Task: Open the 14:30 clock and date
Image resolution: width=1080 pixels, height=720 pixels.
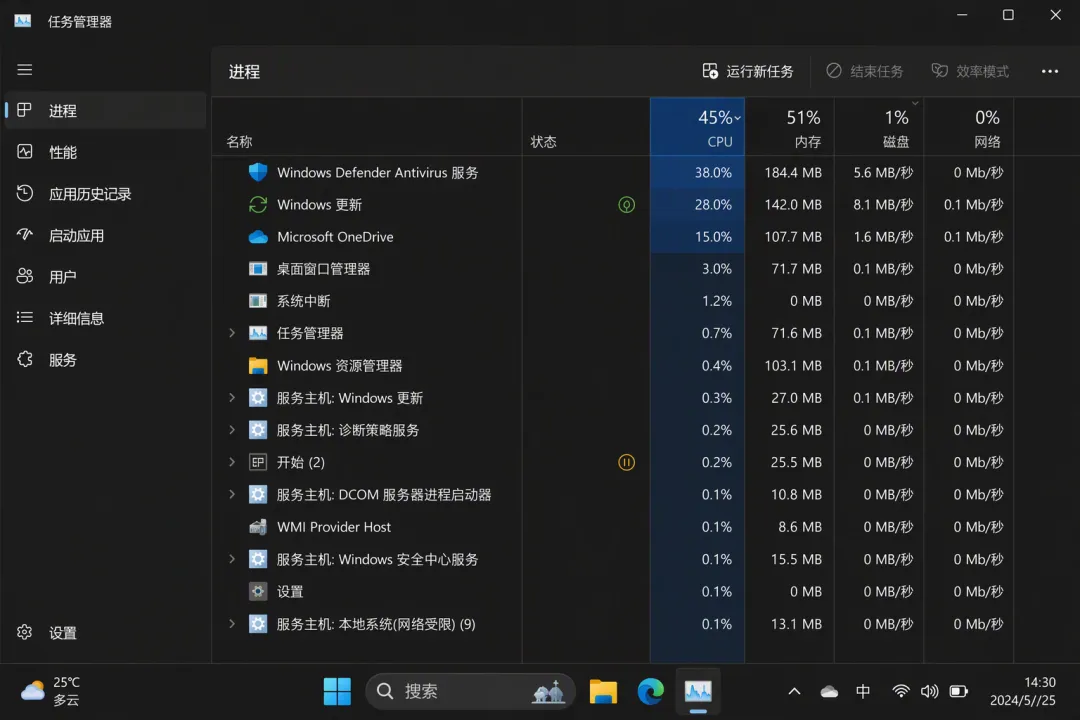Action: pos(1023,691)
